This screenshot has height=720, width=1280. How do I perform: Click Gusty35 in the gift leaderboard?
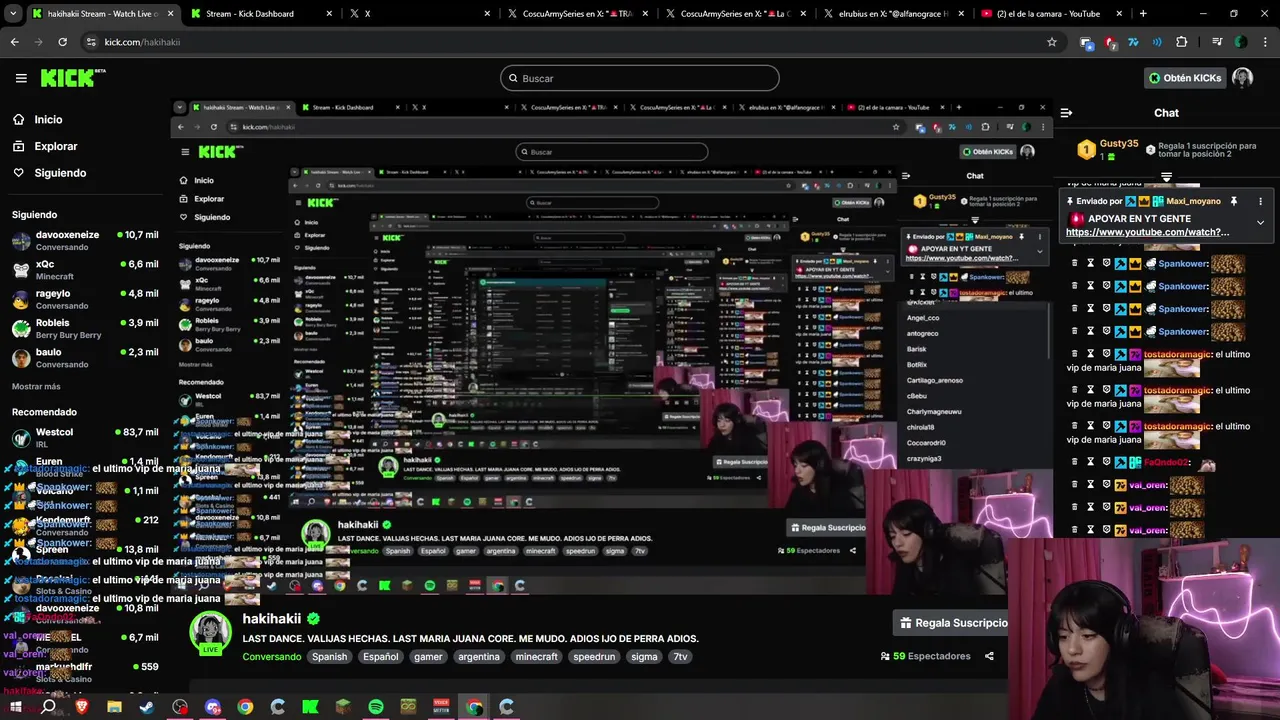tap(1119, 143)
